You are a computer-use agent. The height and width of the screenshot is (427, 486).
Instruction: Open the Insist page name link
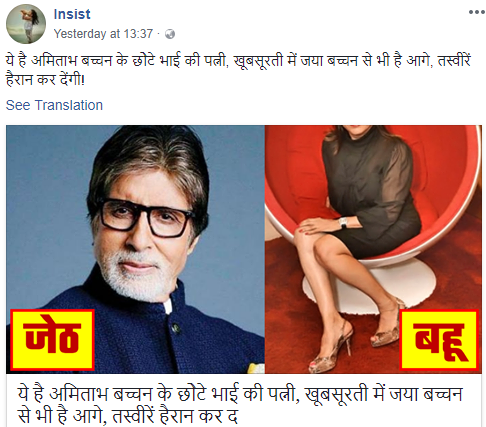point(72,14)
